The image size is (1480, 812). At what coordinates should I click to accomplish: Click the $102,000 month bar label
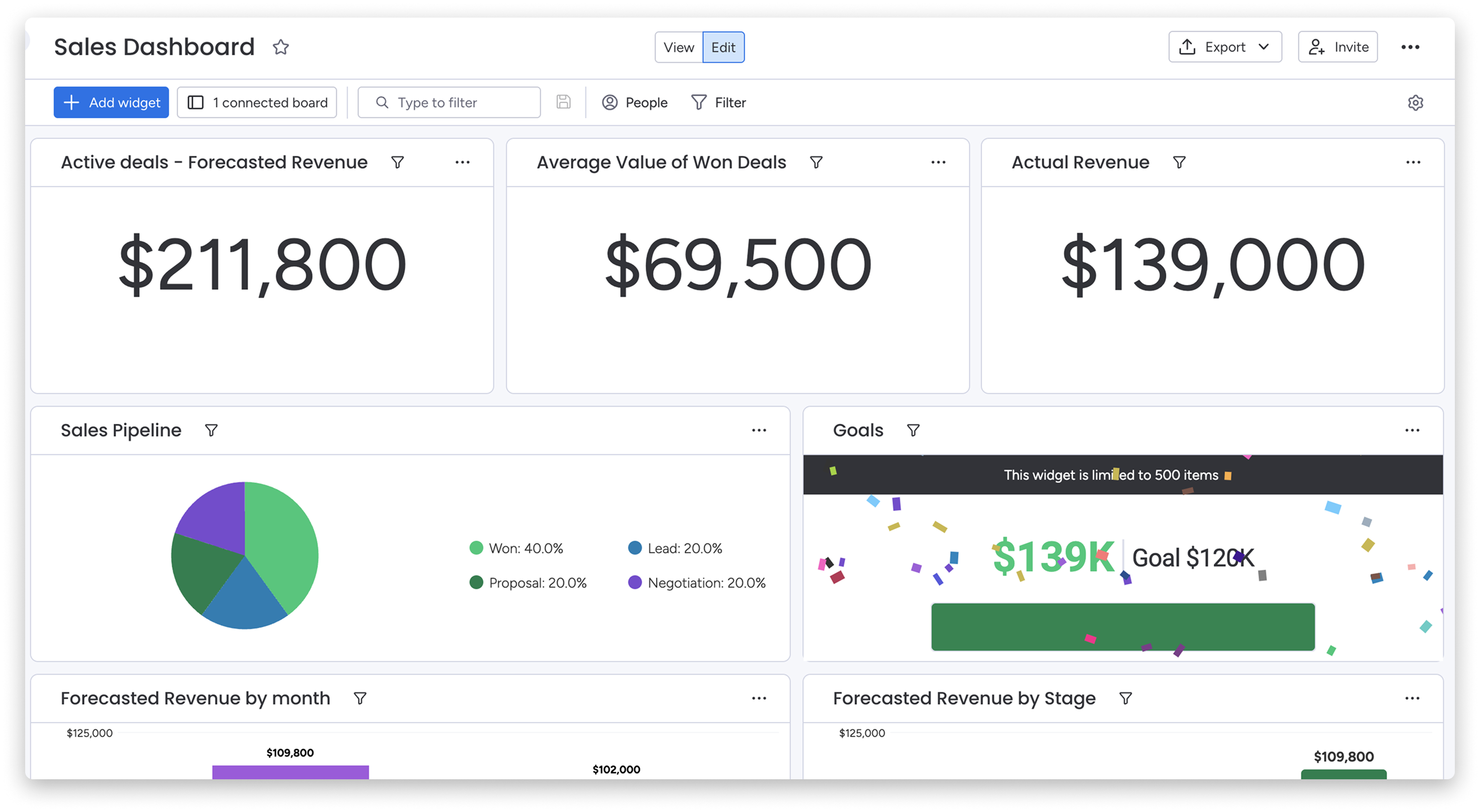(616, 770)
